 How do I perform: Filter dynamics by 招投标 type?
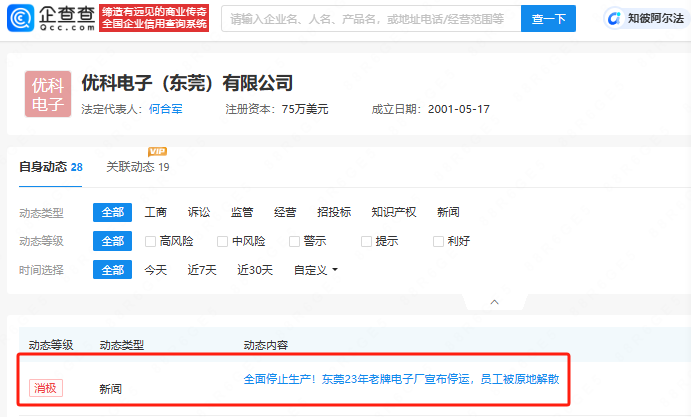pyautogui.click(x=334, y=212)
